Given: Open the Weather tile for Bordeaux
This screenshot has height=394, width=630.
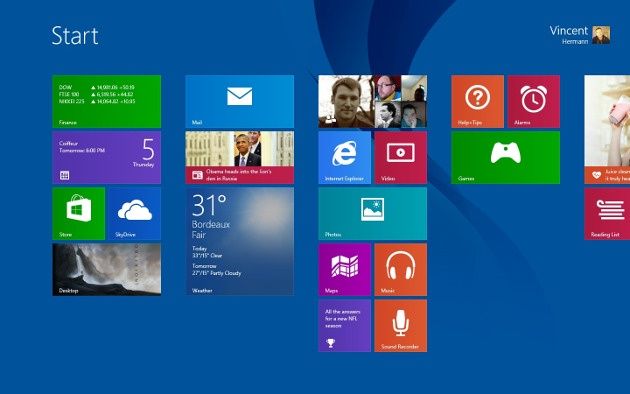Looking at the screenshot, I should [239, 241].
